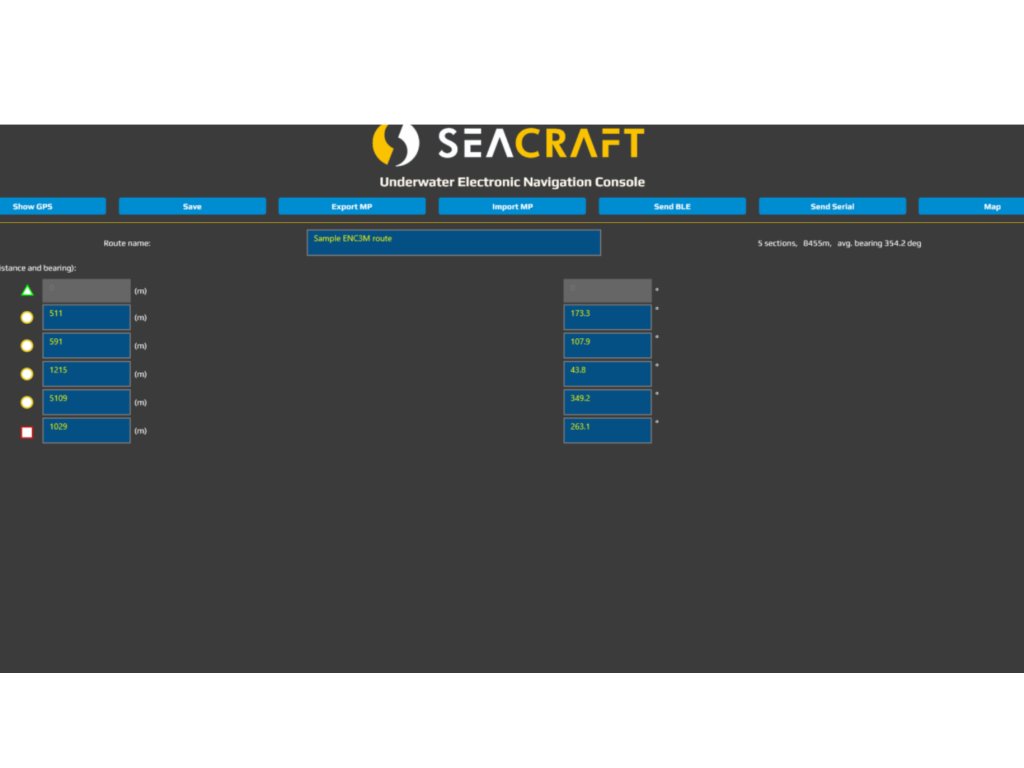This screenshot has height=768, width=1024.
Task: Select yellow waypoint marker beside 5109
Action: [27, 402]
